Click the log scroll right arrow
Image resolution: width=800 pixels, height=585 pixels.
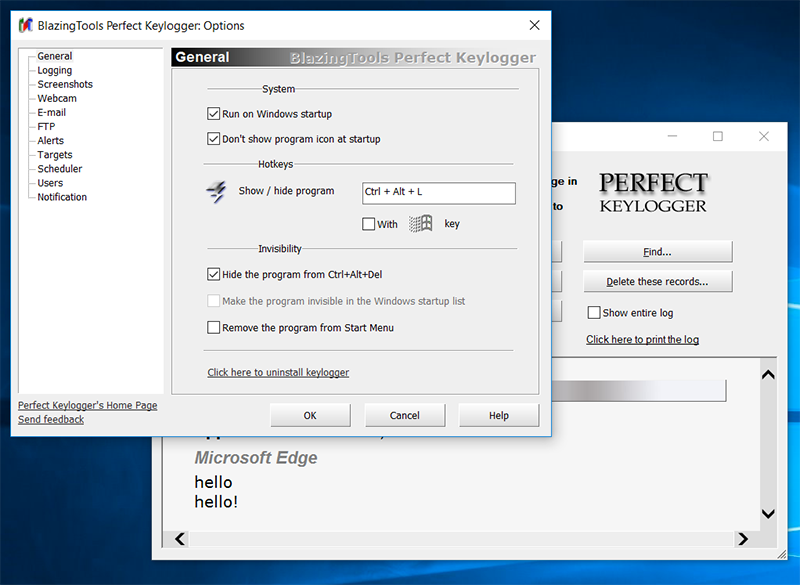pyautogui.click(x=743, y=539)
